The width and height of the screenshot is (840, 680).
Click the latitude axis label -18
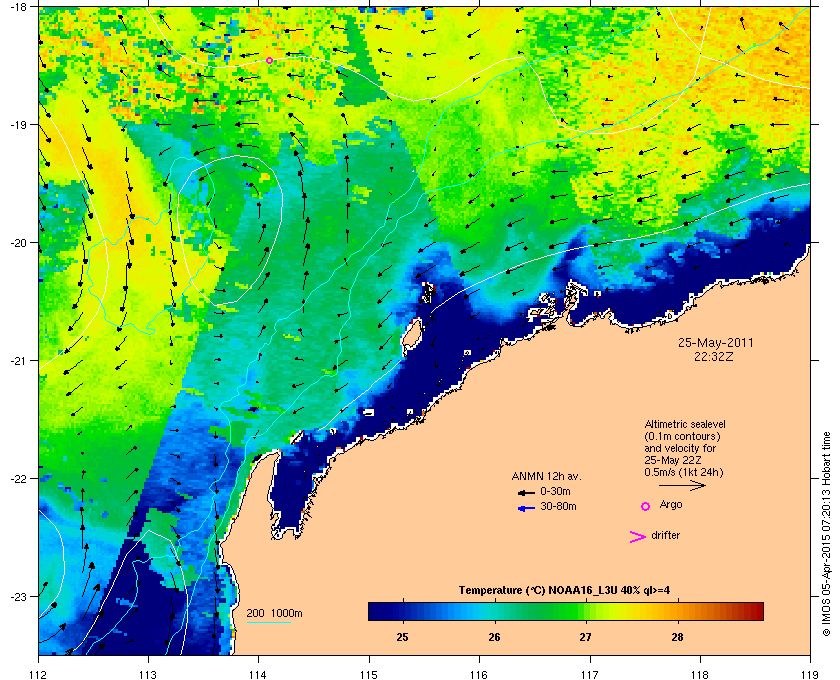coord(19,6)
